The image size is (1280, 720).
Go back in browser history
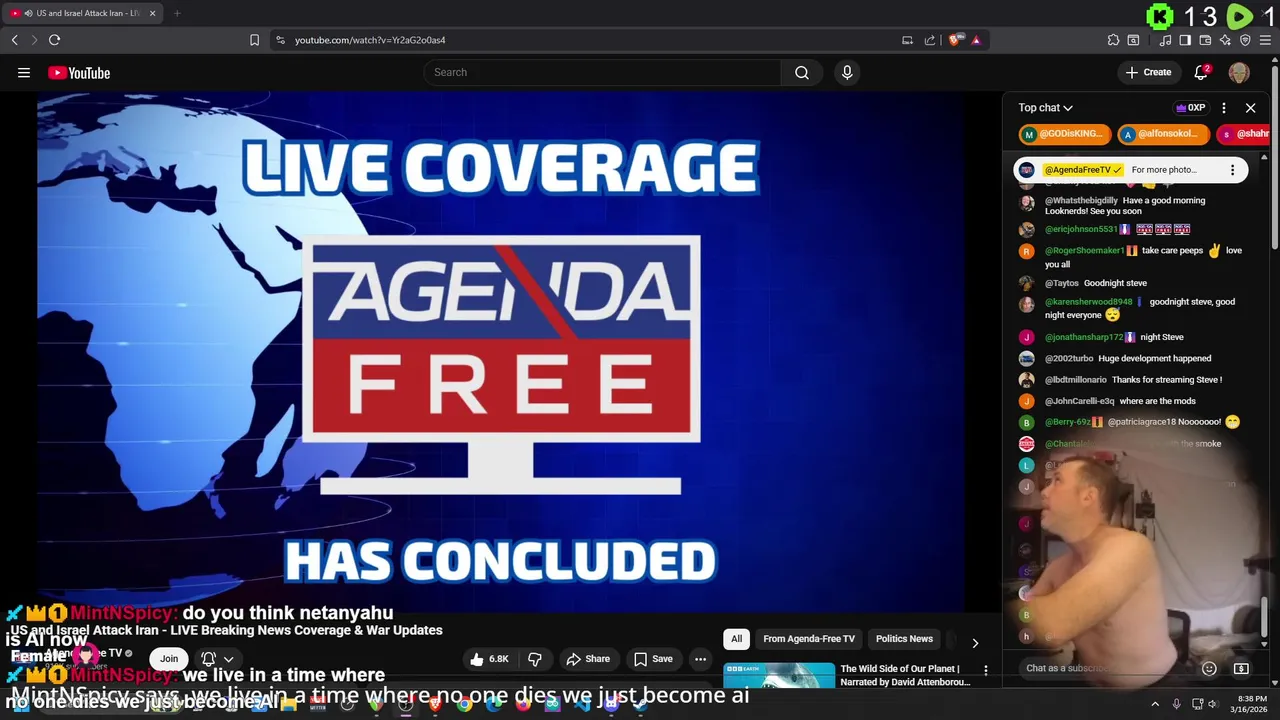click(x=15, y=40)
